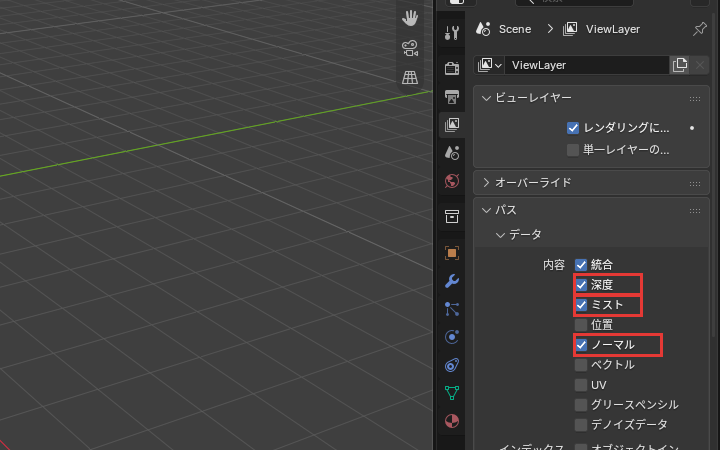Open the Object Data mesh tab
Viewport: 720px width, 450px height.
pyautogui.click(x=452, y=393)
